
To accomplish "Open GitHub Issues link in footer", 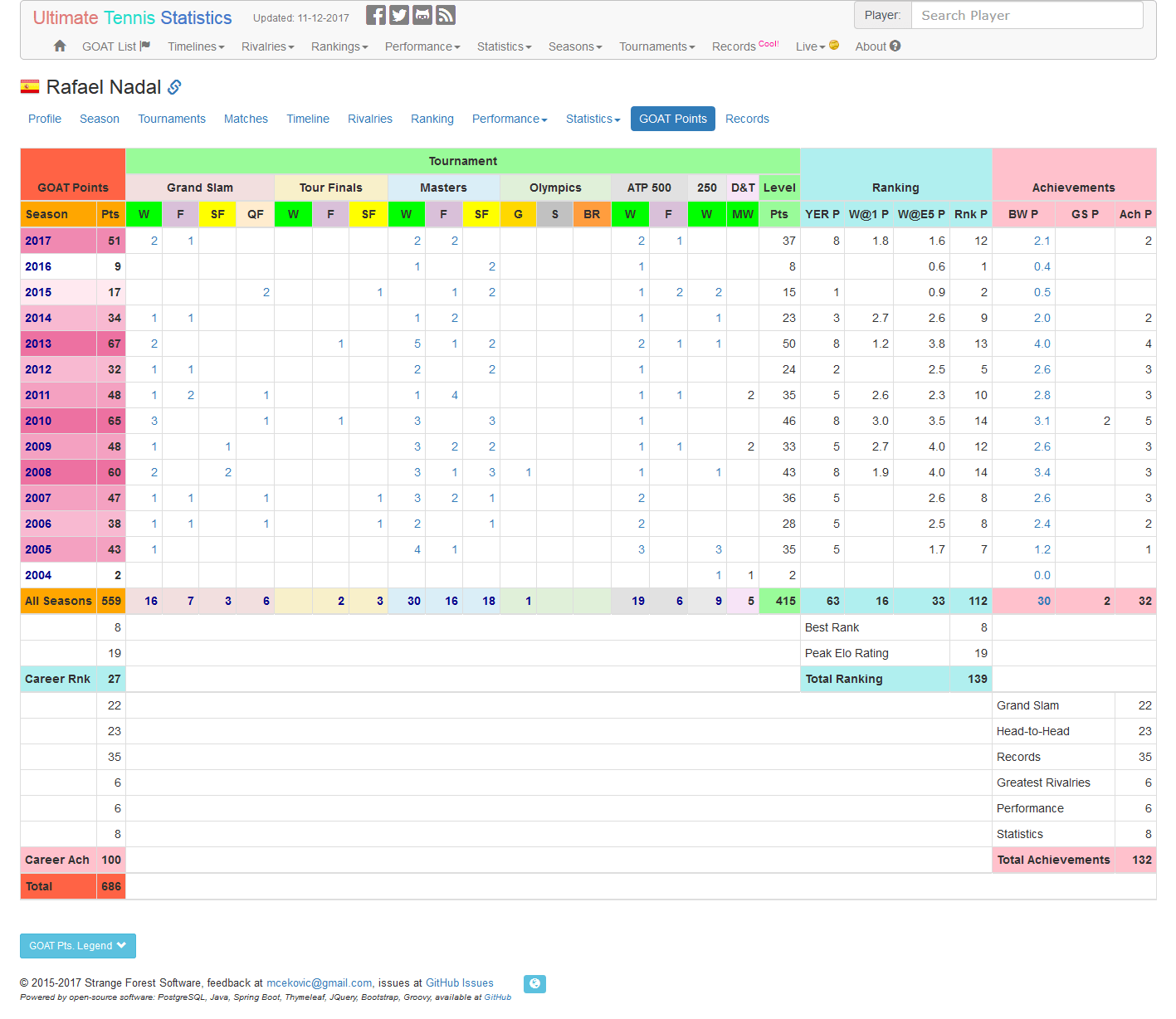I will (459, 982).
